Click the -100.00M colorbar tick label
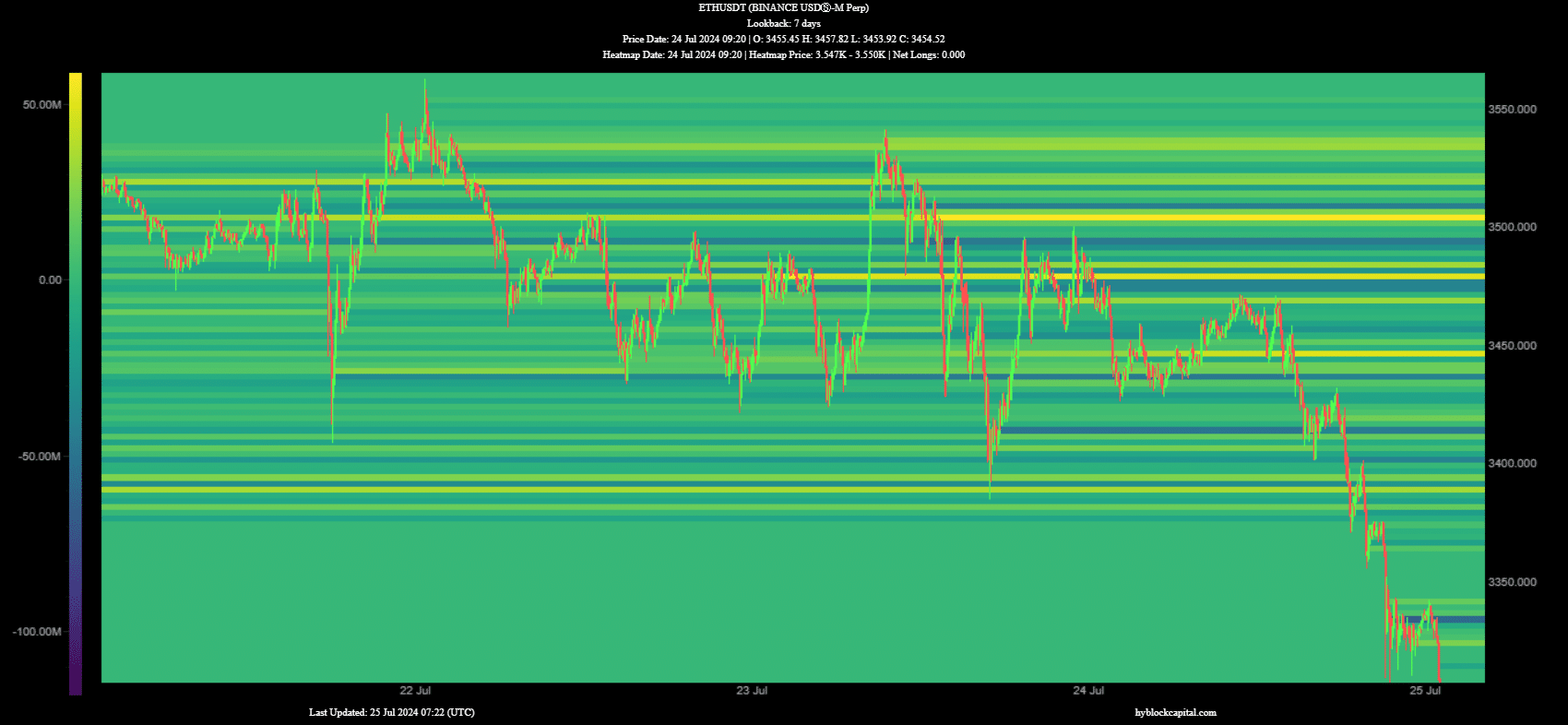 [38, 632]
